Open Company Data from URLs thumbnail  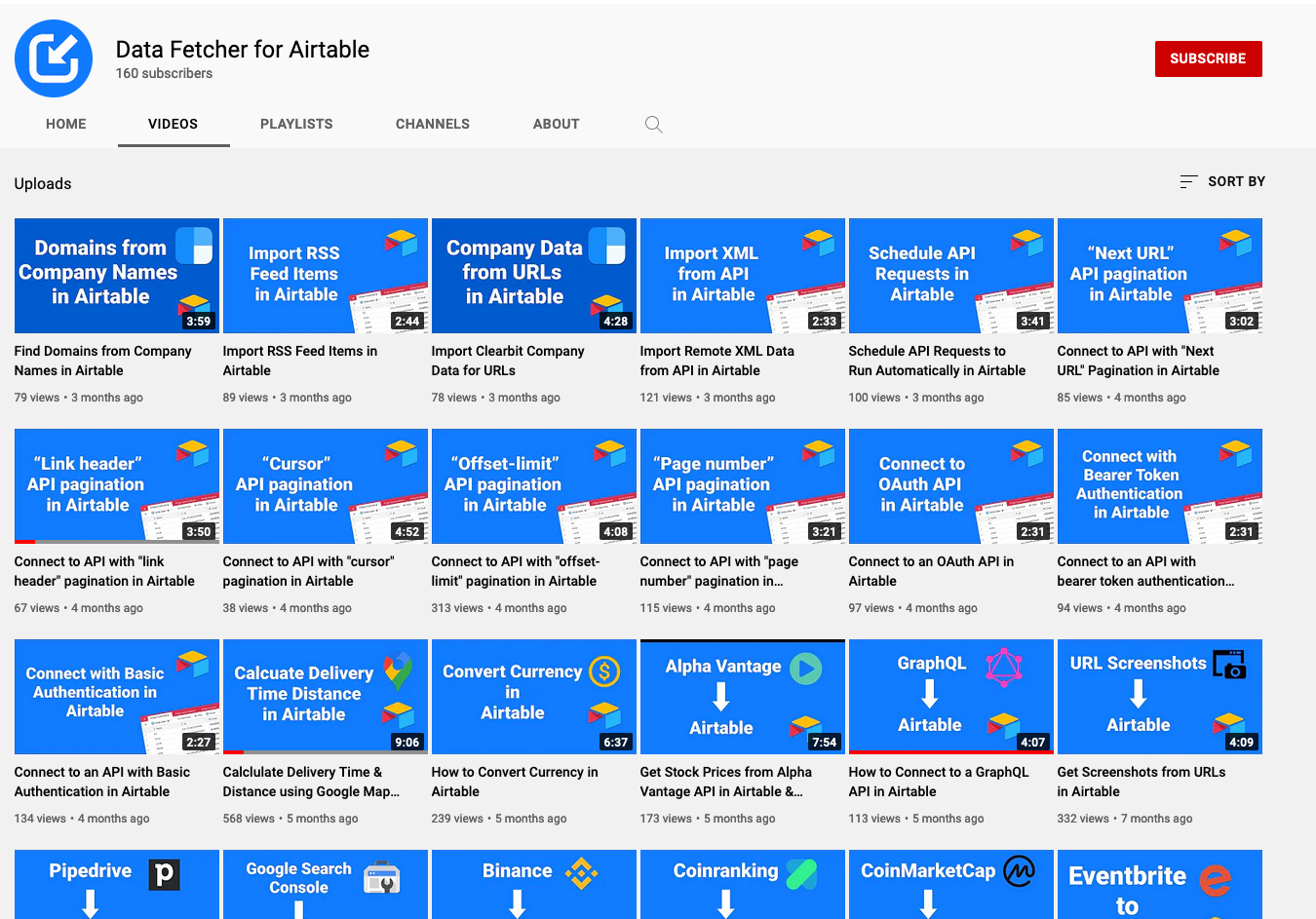click(x=534, y=276)
